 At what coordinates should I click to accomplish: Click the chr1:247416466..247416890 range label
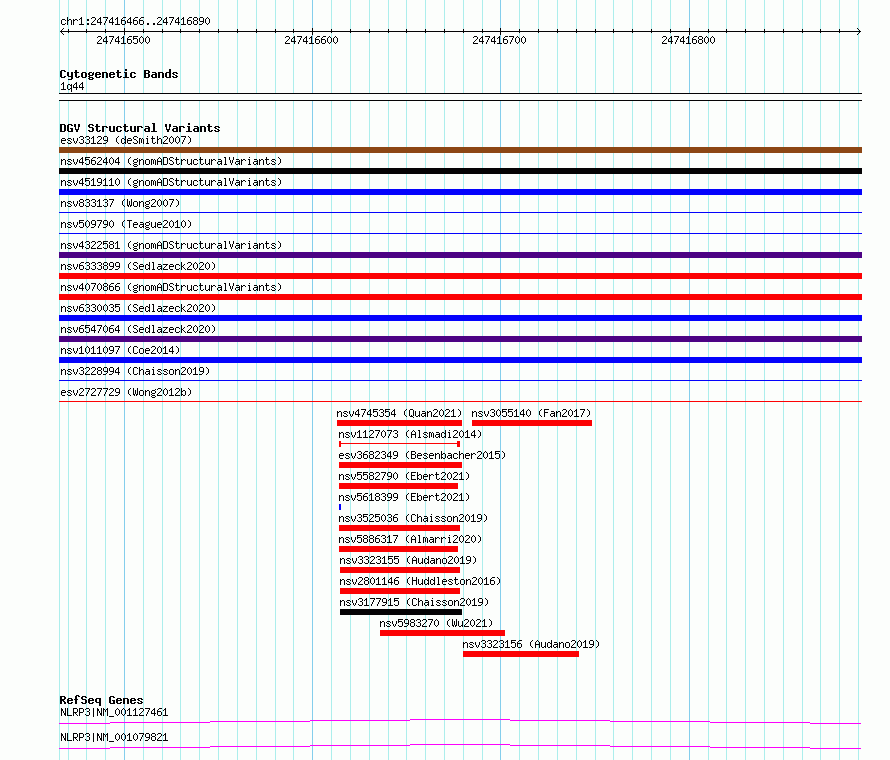(x=135, y=21)
